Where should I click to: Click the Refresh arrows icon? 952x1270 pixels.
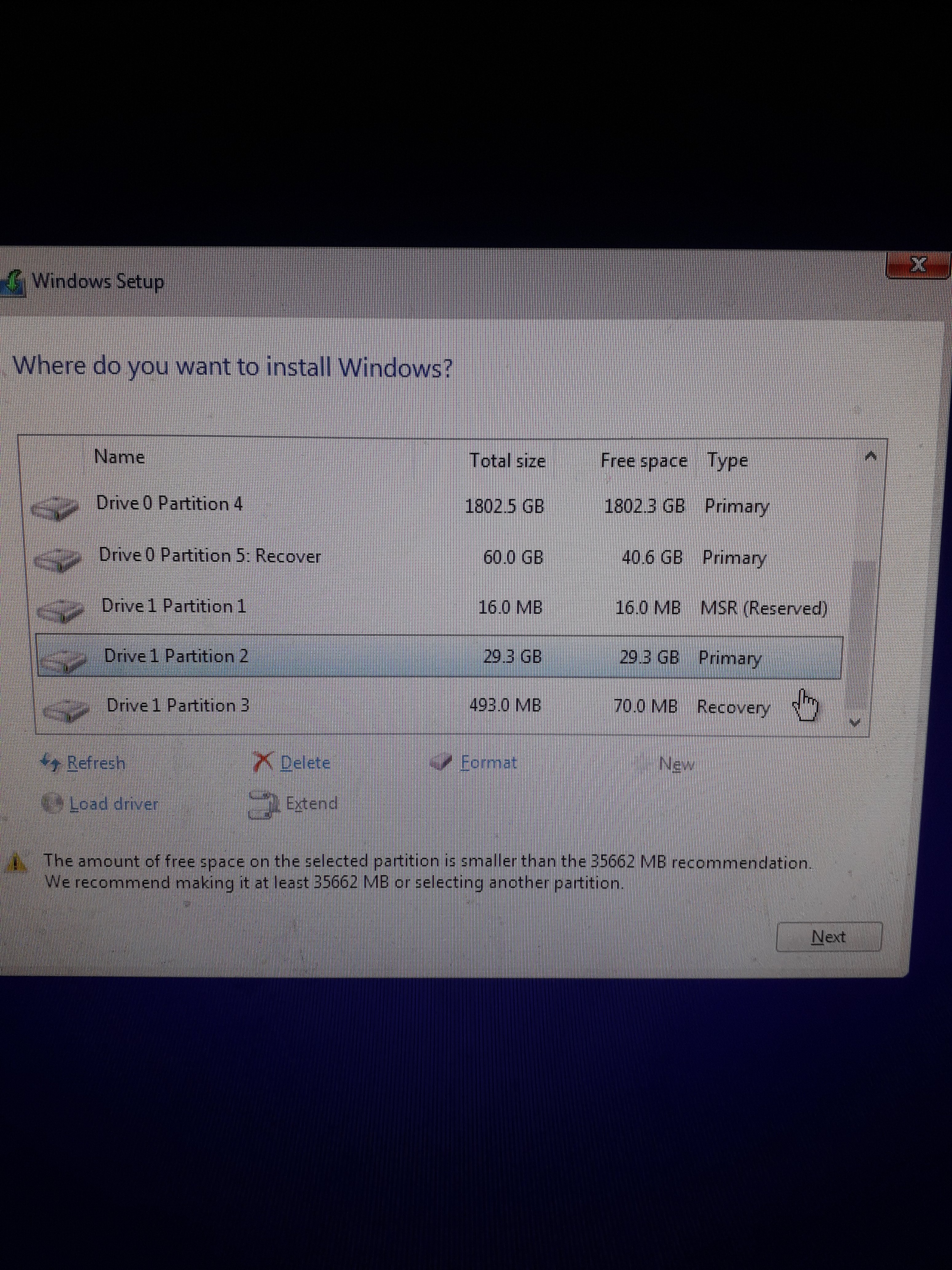[x=50, y=763]
